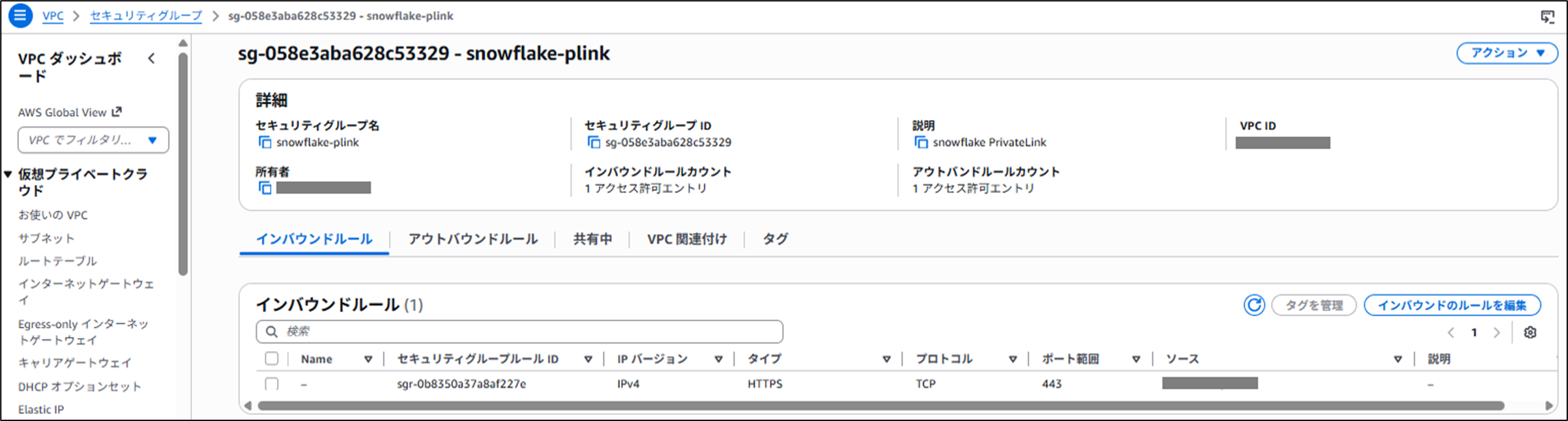Open お使いの VPC in sidebar

53,215
